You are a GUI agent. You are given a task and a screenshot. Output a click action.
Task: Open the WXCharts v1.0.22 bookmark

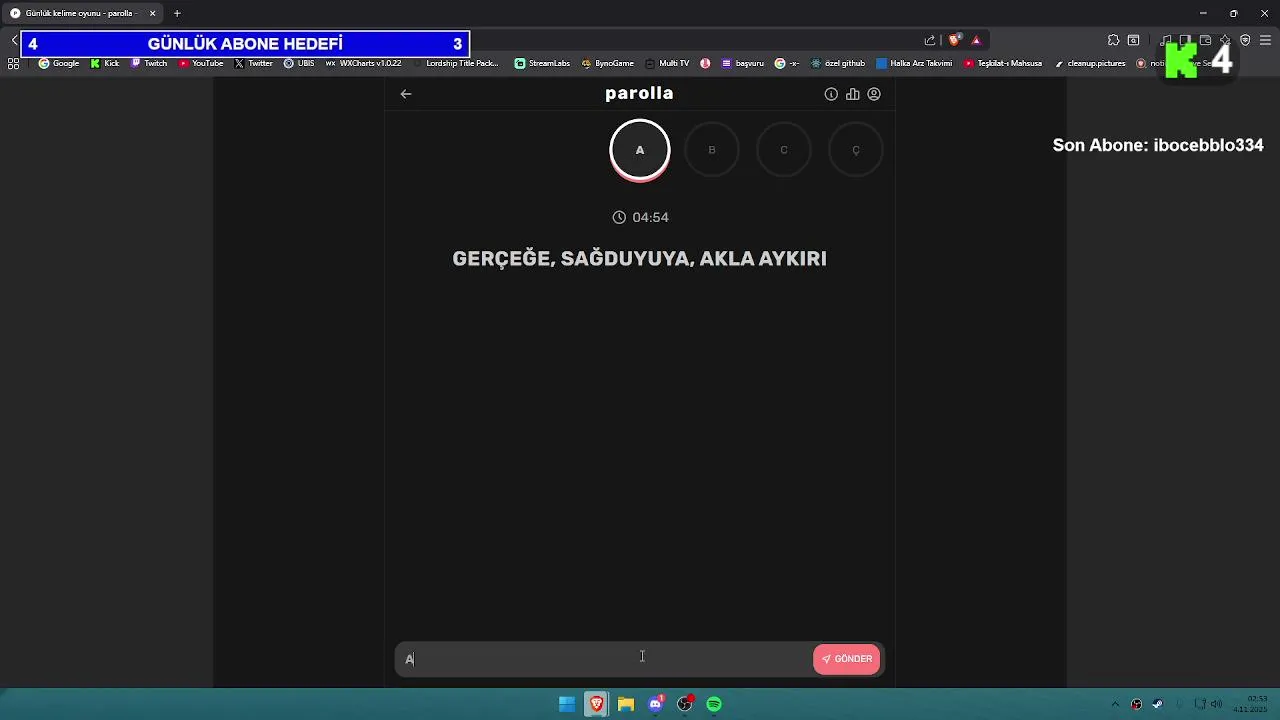[363, 63]
